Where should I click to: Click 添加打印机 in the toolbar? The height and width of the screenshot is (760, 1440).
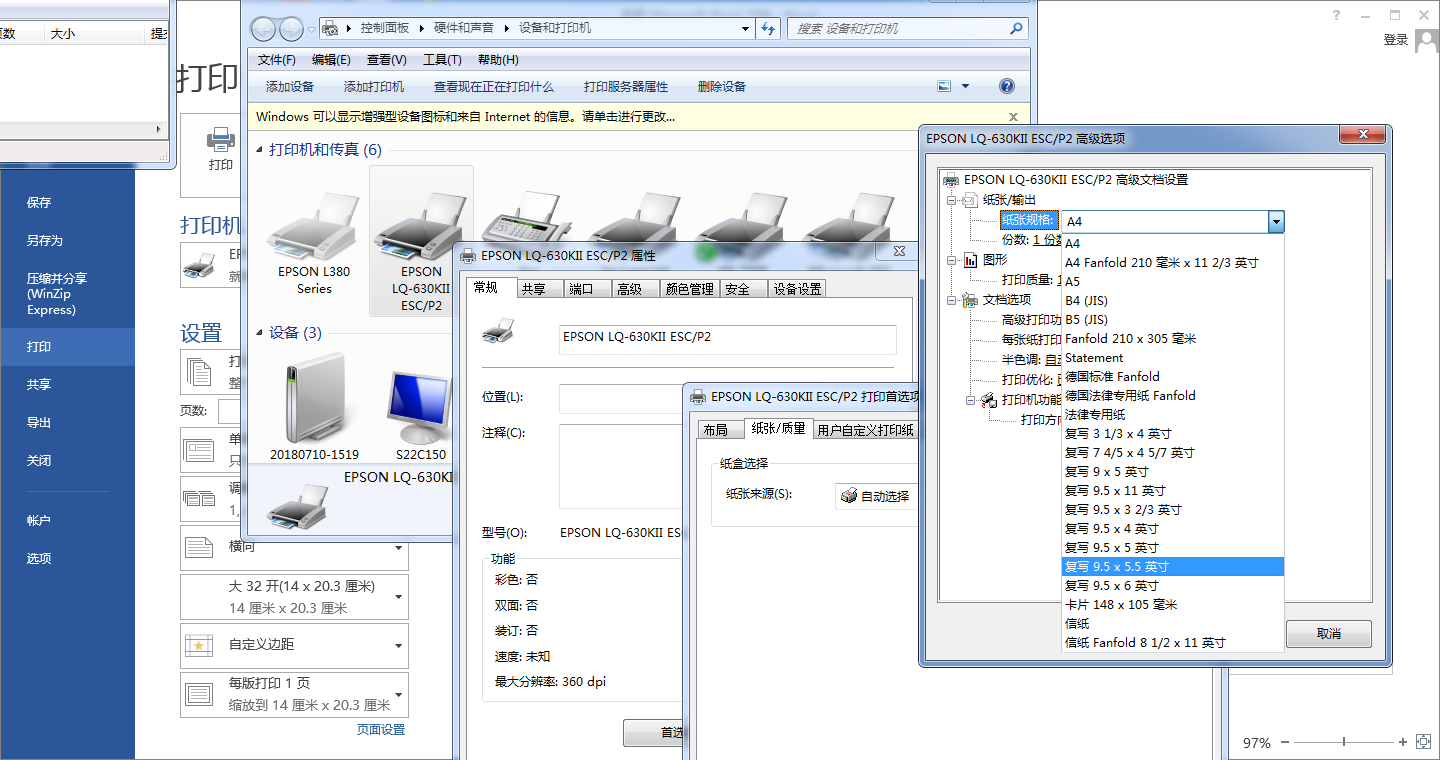click(374, 87)
